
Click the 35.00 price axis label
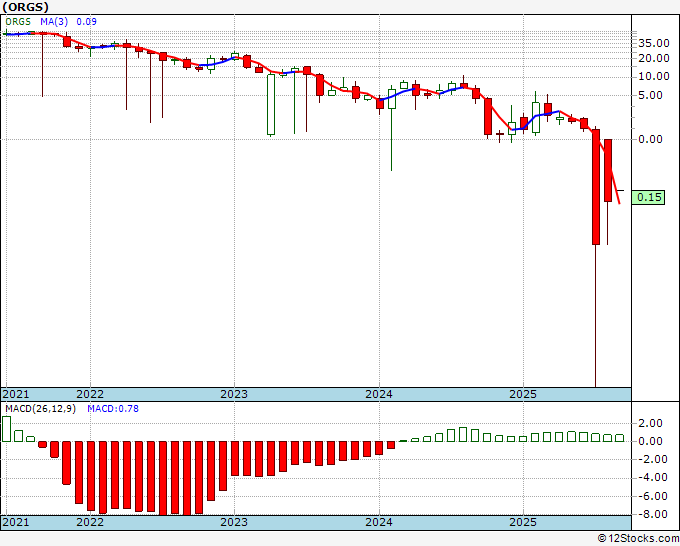click(654, 43)
